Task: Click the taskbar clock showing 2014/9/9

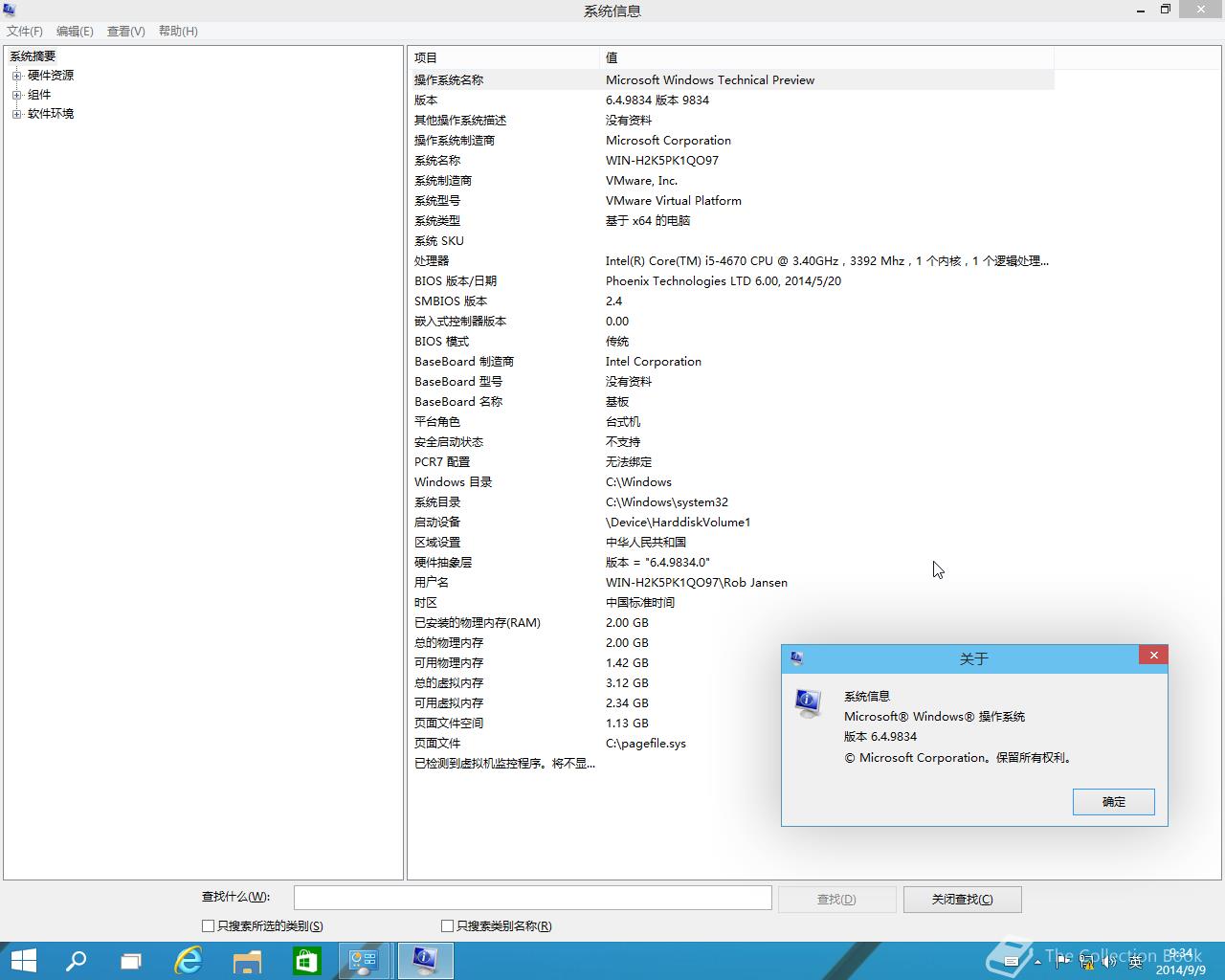Action: (x=1181, y=962)
